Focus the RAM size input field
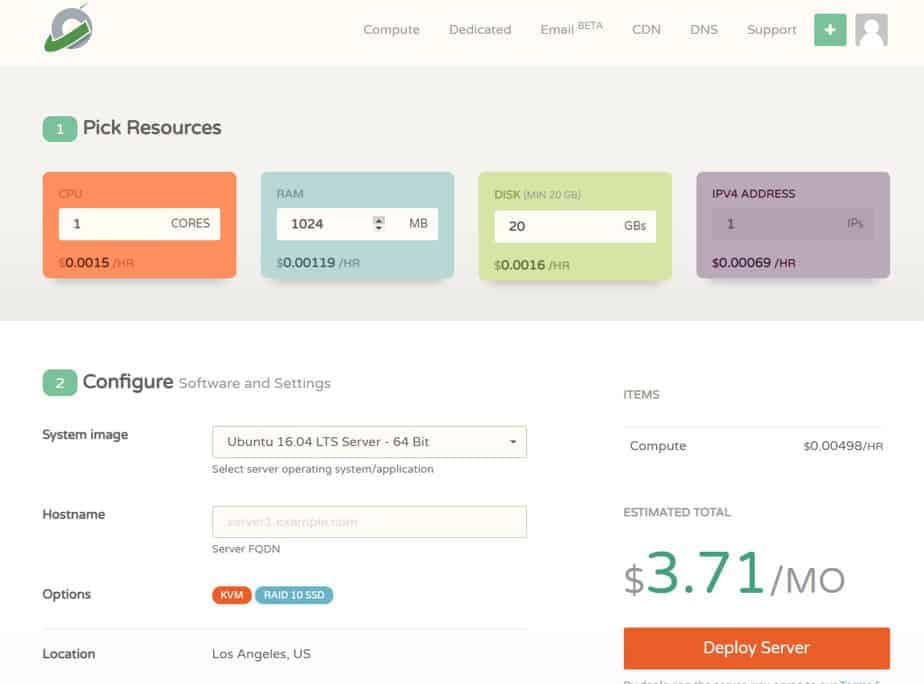924x684 pixels. (325, 224)
